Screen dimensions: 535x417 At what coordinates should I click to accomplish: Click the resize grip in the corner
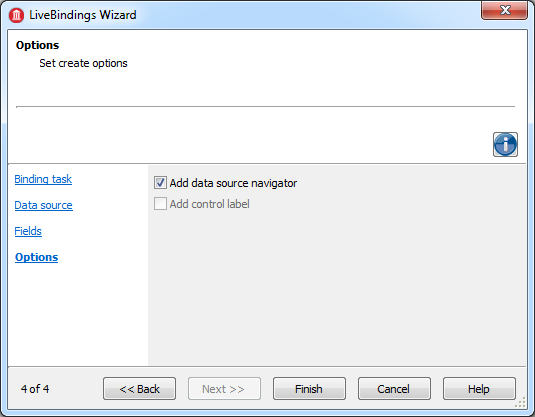point(521,403)
